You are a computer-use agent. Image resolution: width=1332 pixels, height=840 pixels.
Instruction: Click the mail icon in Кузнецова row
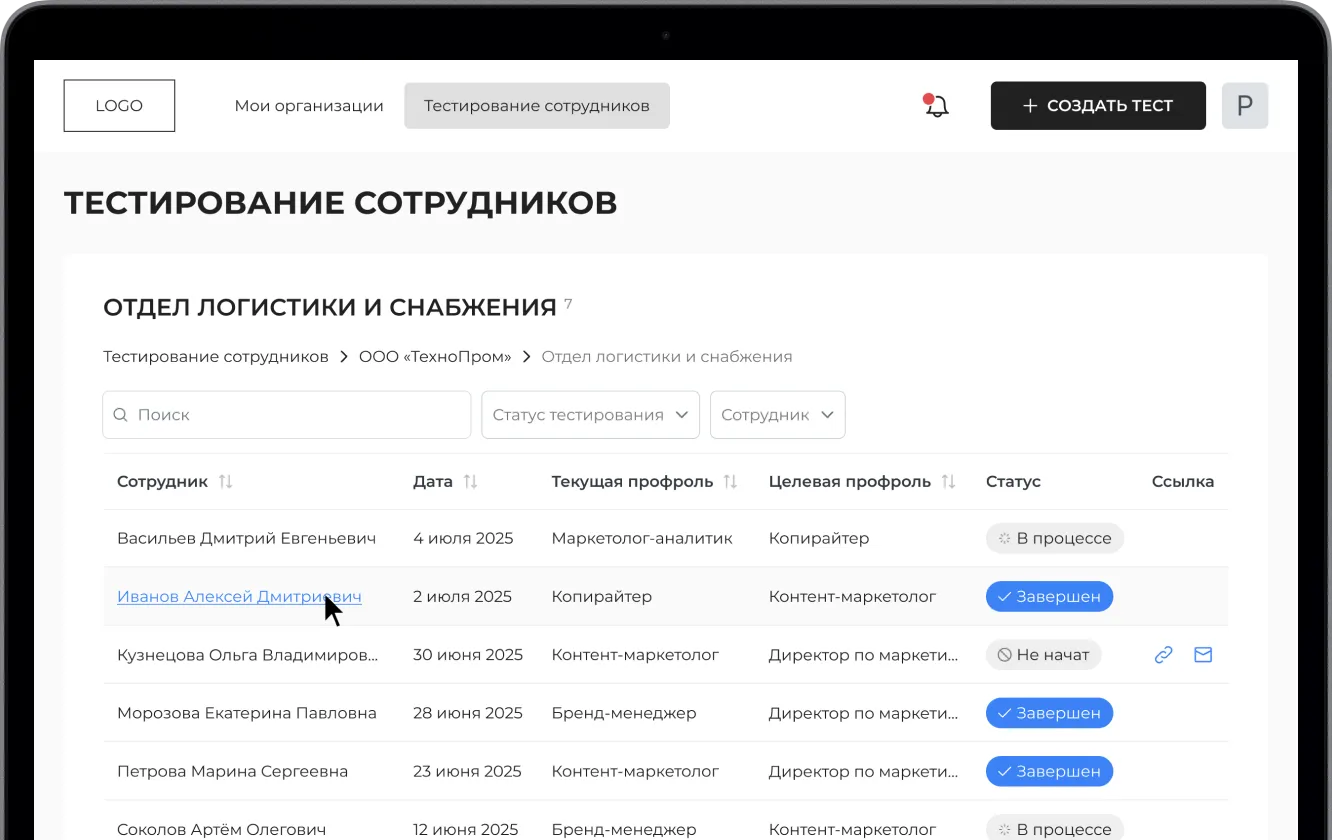(x=1203, y=655)
